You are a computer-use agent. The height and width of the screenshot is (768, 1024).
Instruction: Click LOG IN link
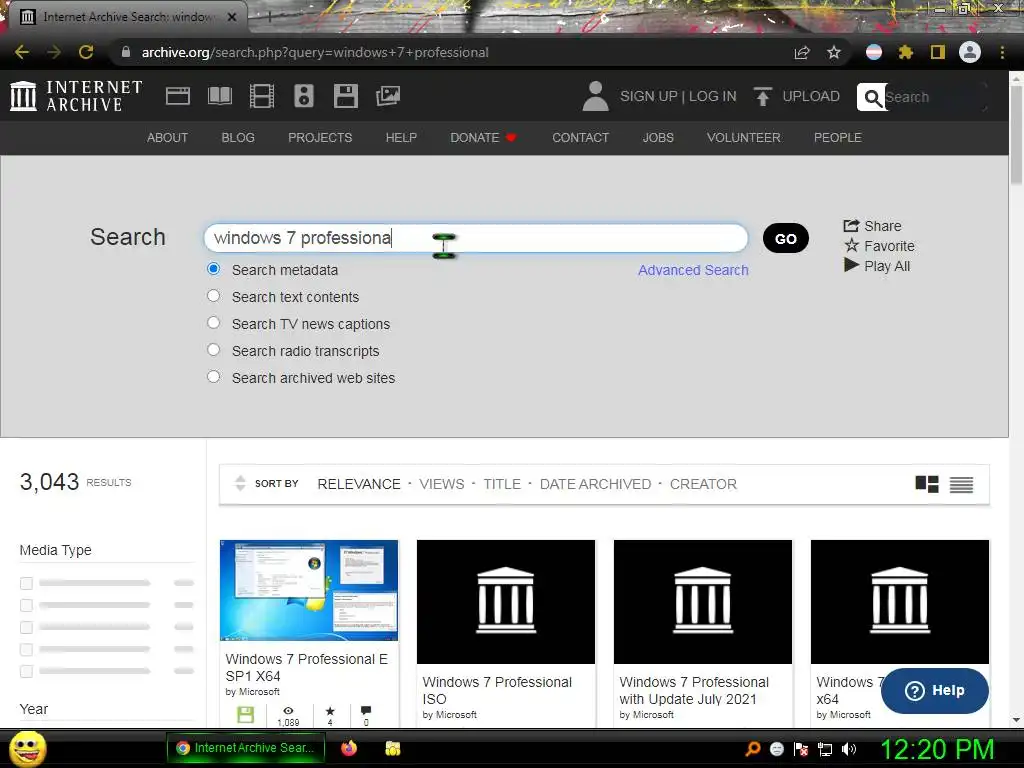712,97
